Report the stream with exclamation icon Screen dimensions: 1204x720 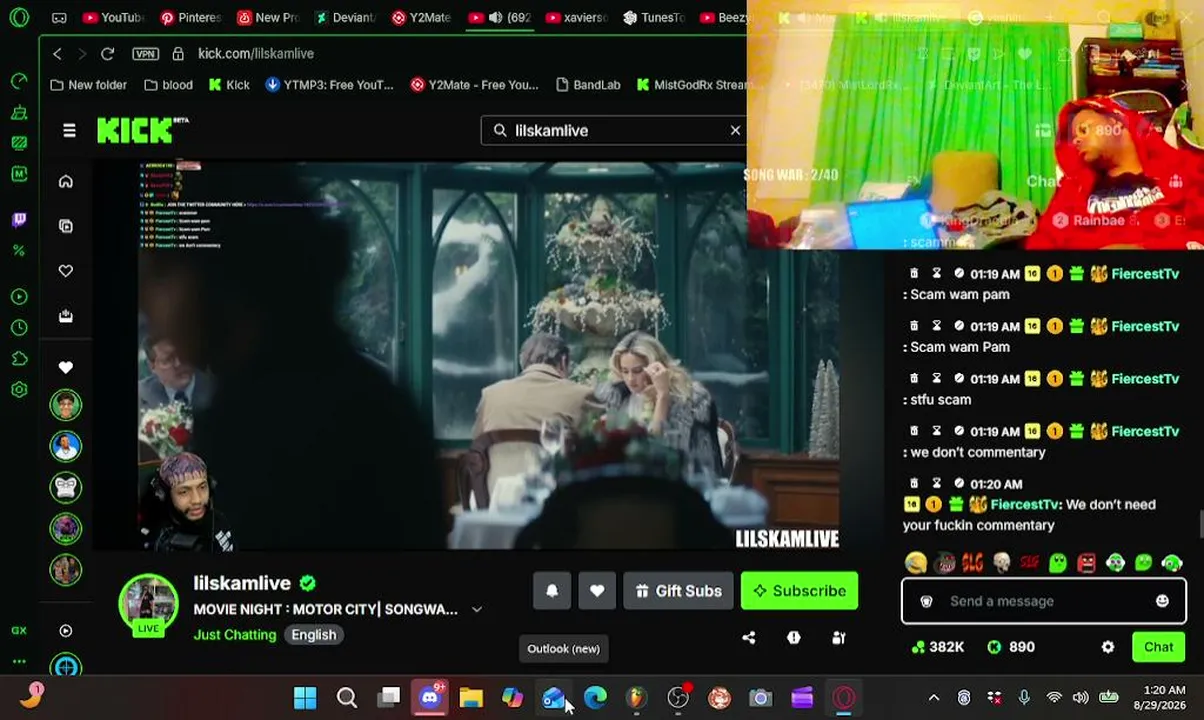pos(794,638)
